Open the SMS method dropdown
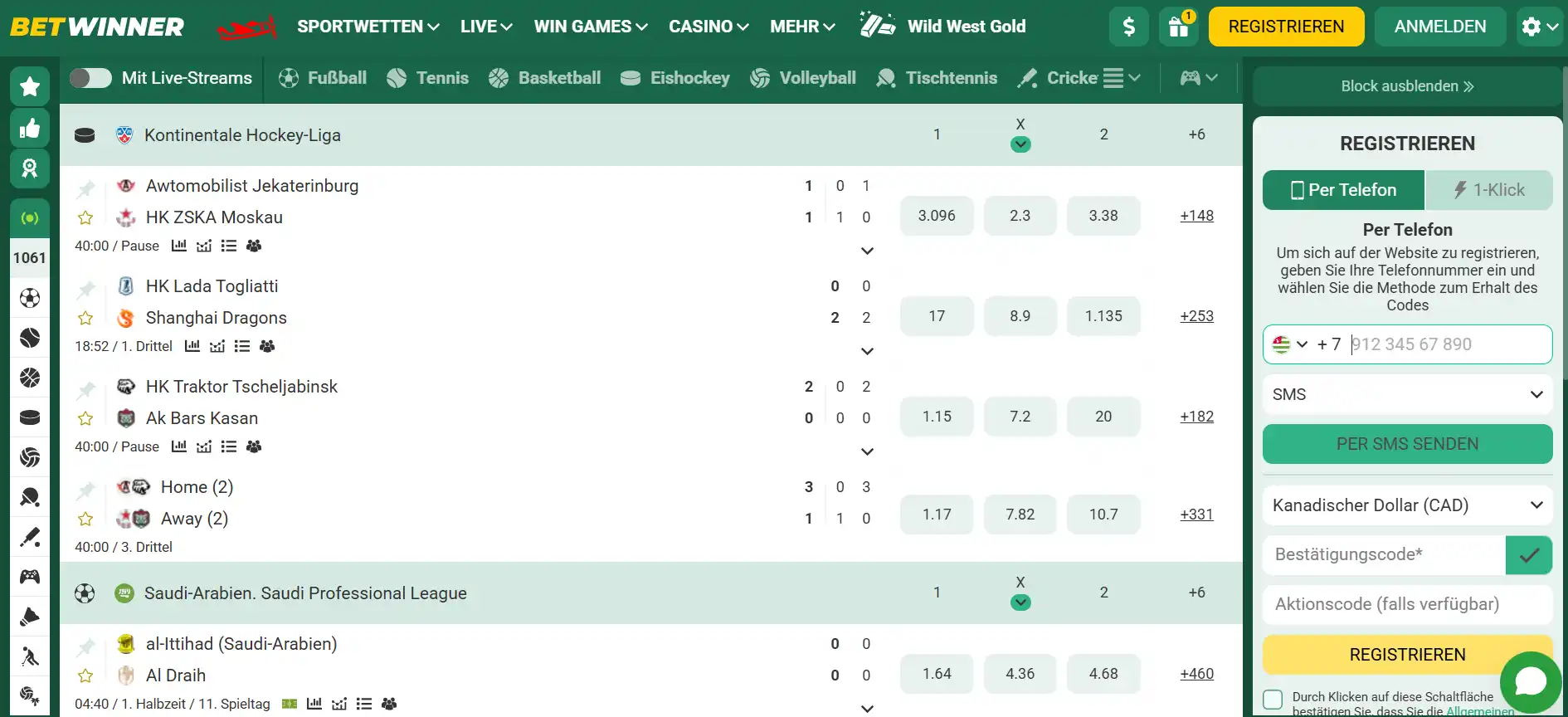Image resolution: width=1568 pixels, height=717 pixels. point(1408,394)
